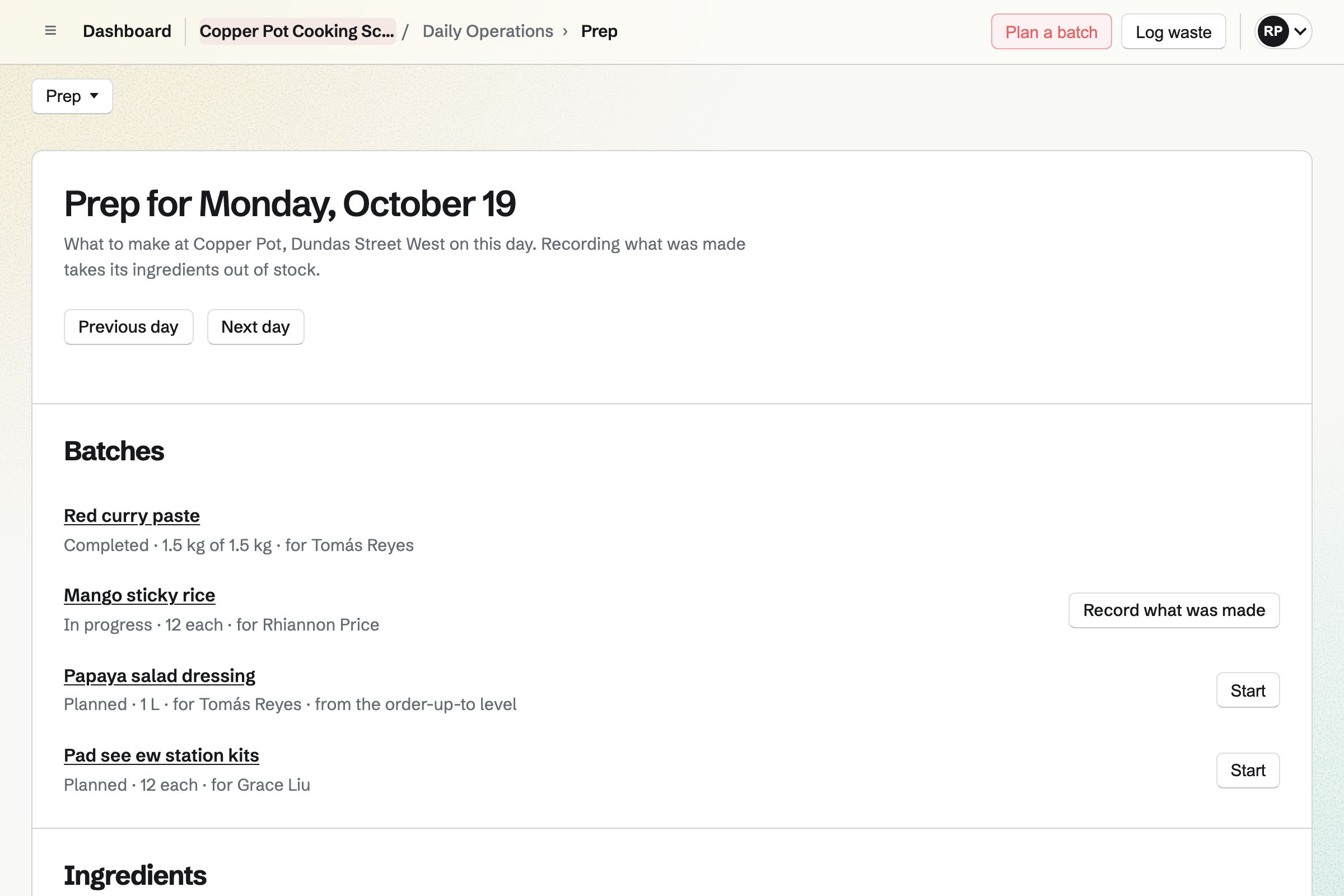Viewport: 1344px width, 896px height.
Task: Go to the Previous day
Action: (129, 327)
